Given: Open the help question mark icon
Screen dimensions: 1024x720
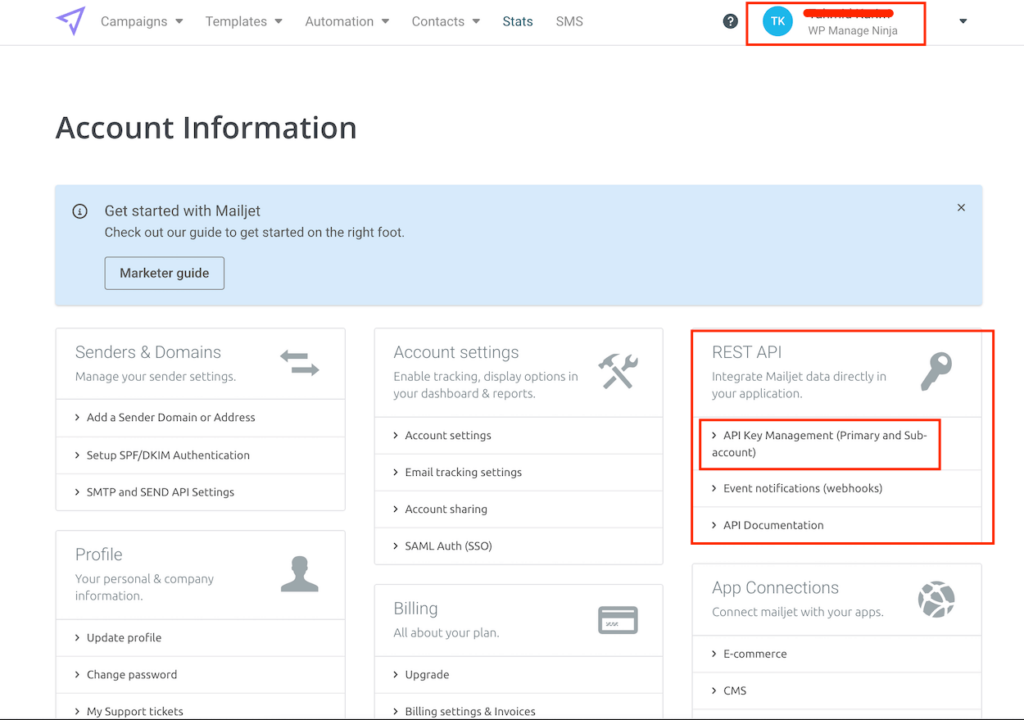Looking at the screenshot, I should coord(730,22).
